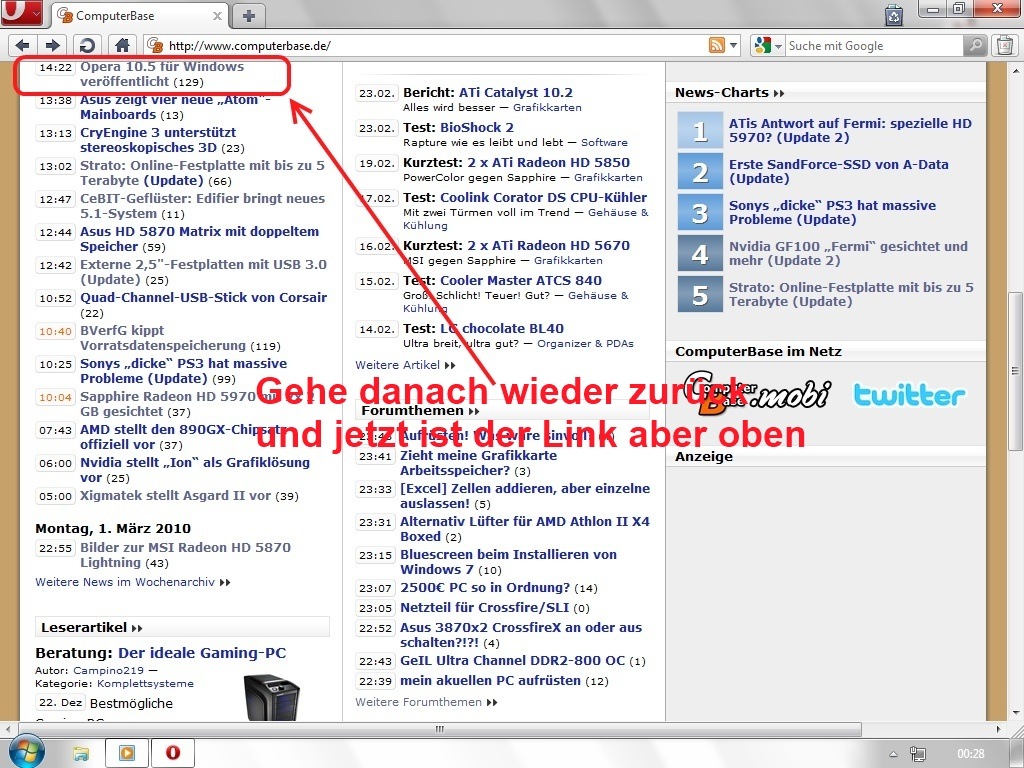
Task: Open Bluescreen beim Installieren von Windows 7
Action: (x=508, y=562)
